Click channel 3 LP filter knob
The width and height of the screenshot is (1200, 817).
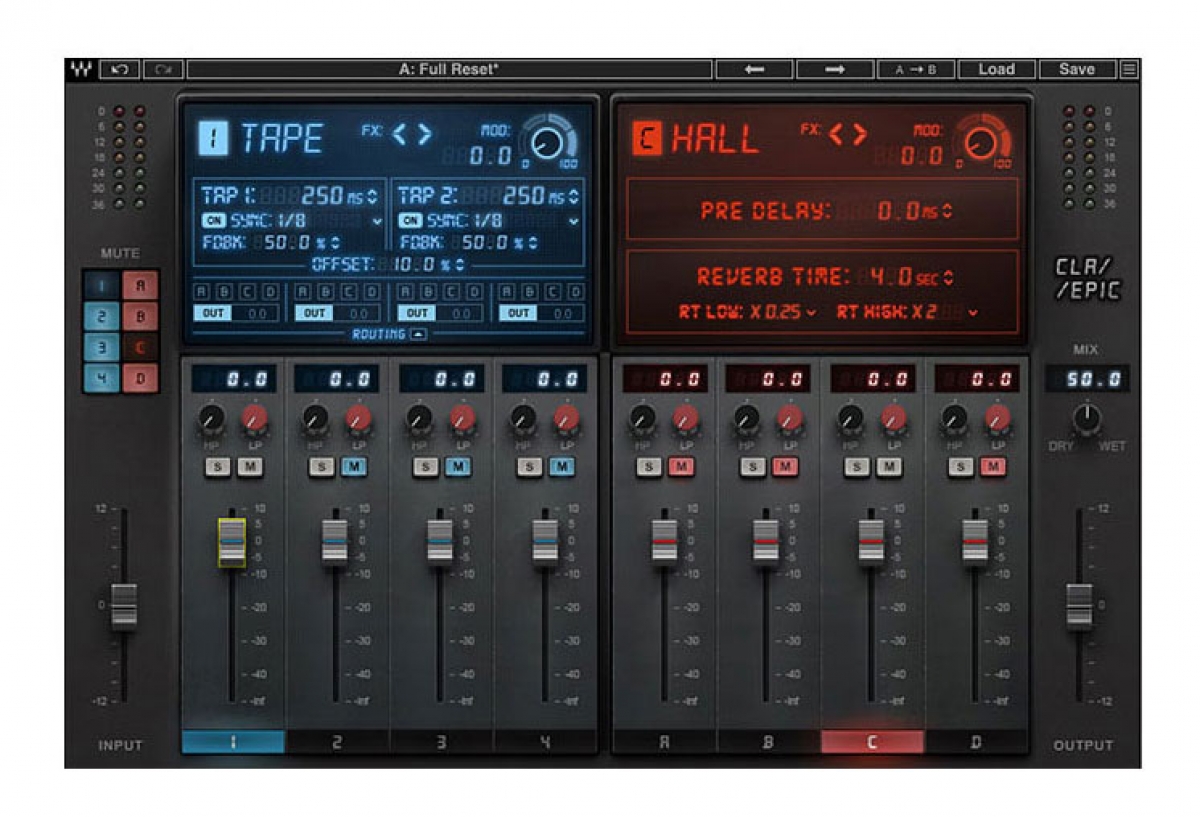462,419
